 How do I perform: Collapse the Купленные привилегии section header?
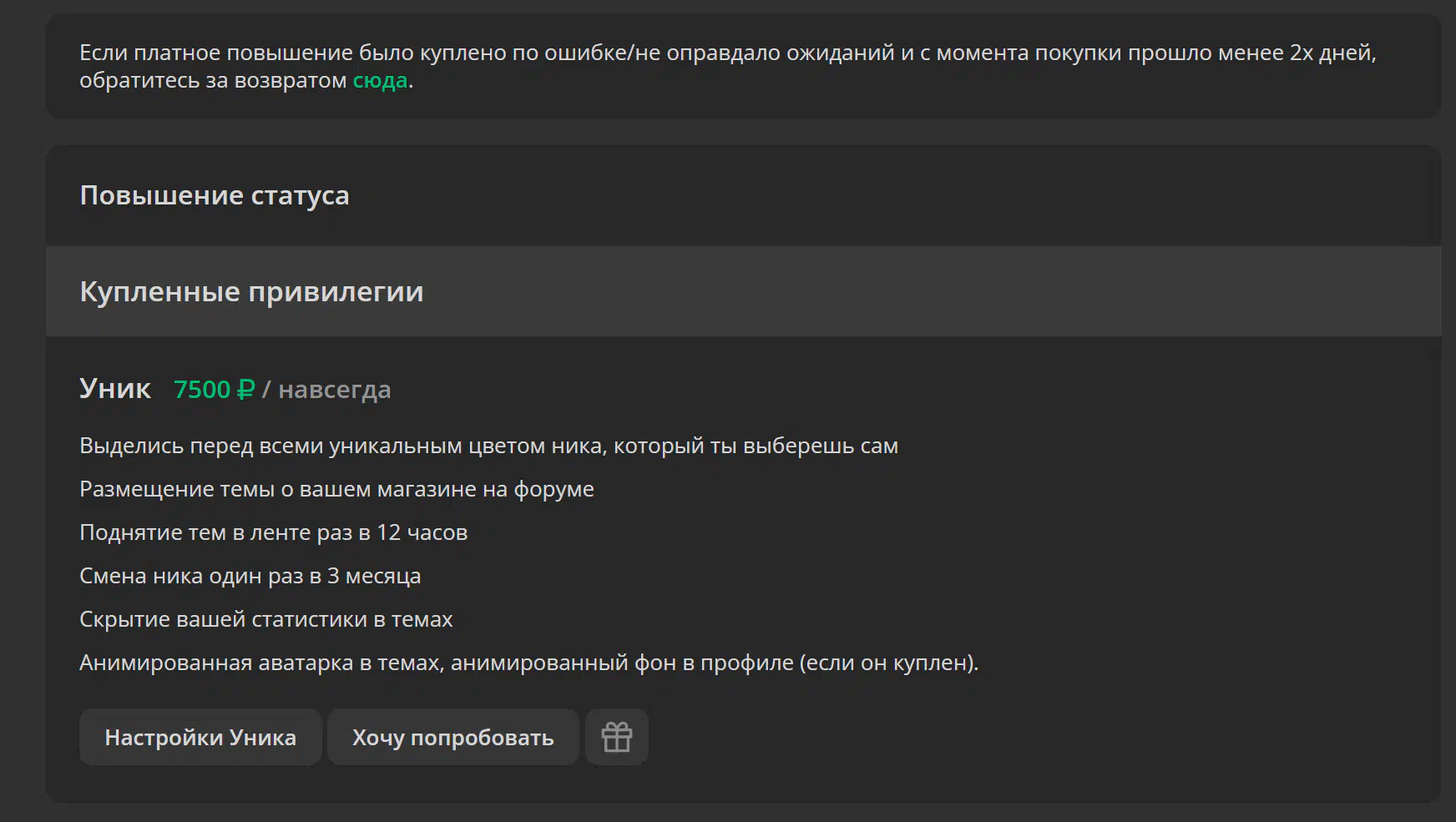click(x=744, y=291)
